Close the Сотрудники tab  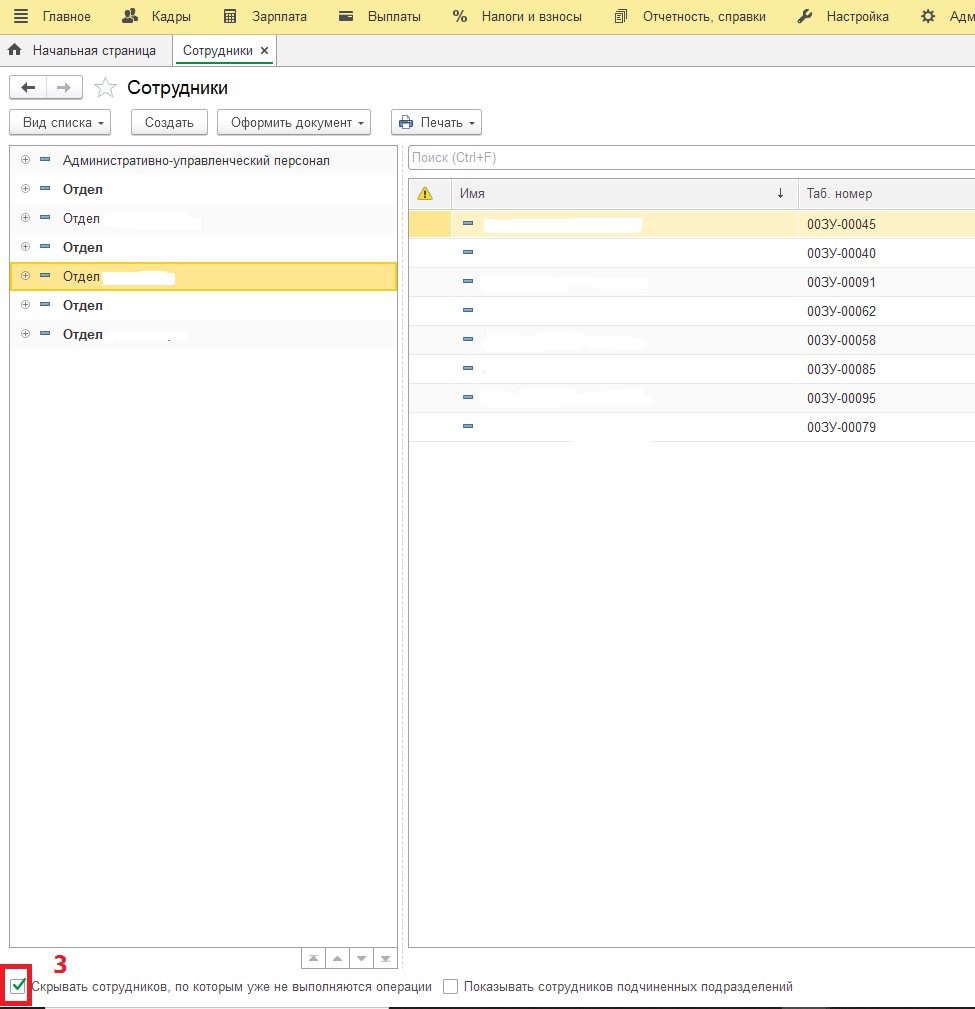(x=264, y=50)
